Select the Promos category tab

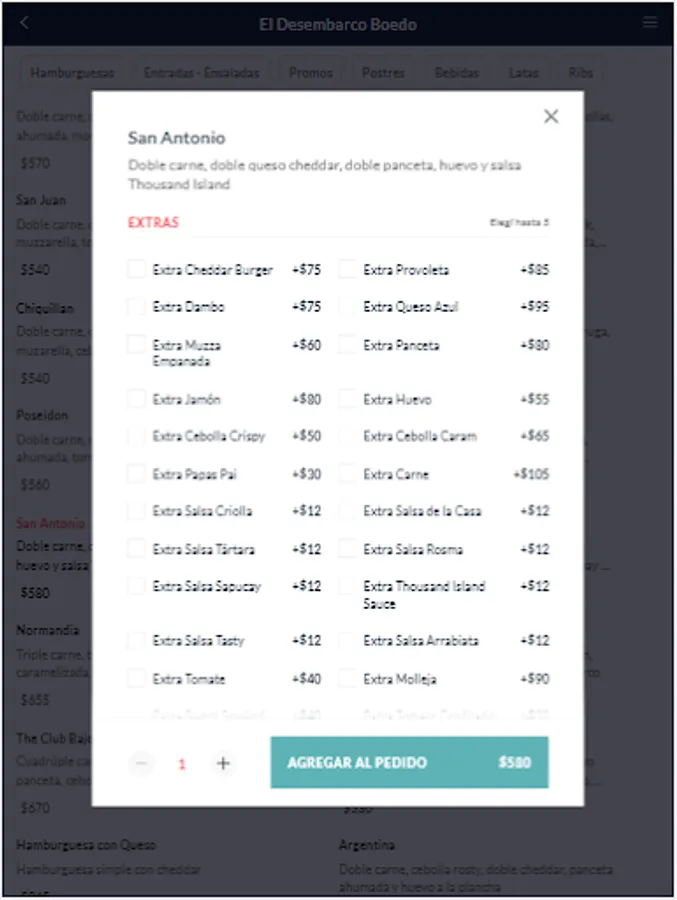(x=311, y=73)
